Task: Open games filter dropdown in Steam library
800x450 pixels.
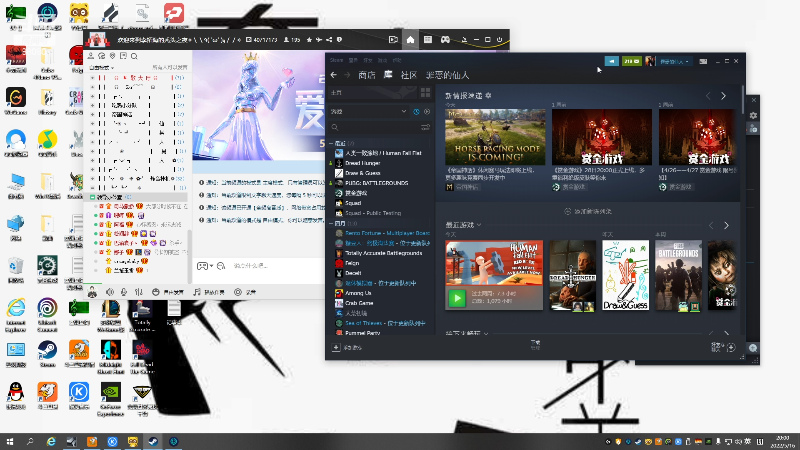Action: click(368, 111)
